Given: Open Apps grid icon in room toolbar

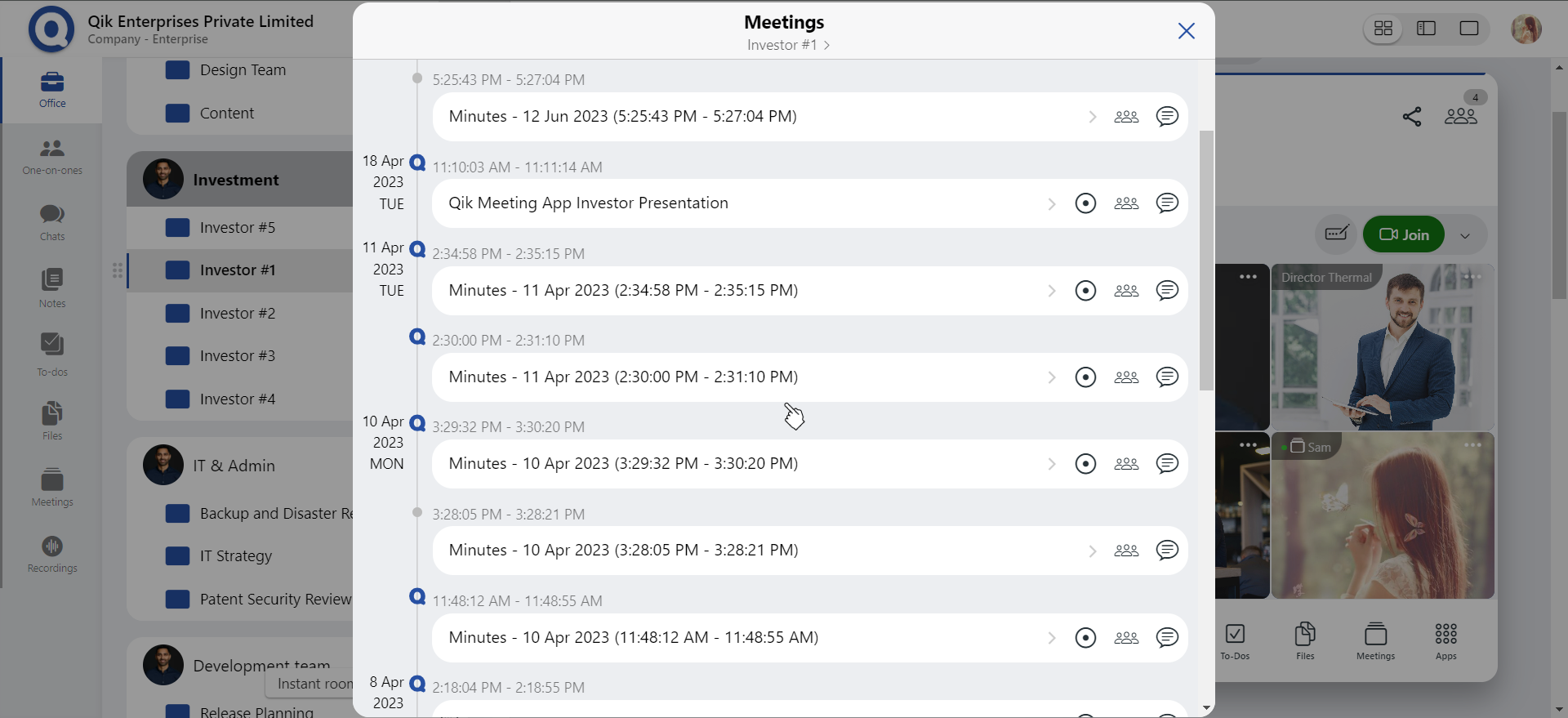Looking at the screenshot, I should tap(1445, 640).
